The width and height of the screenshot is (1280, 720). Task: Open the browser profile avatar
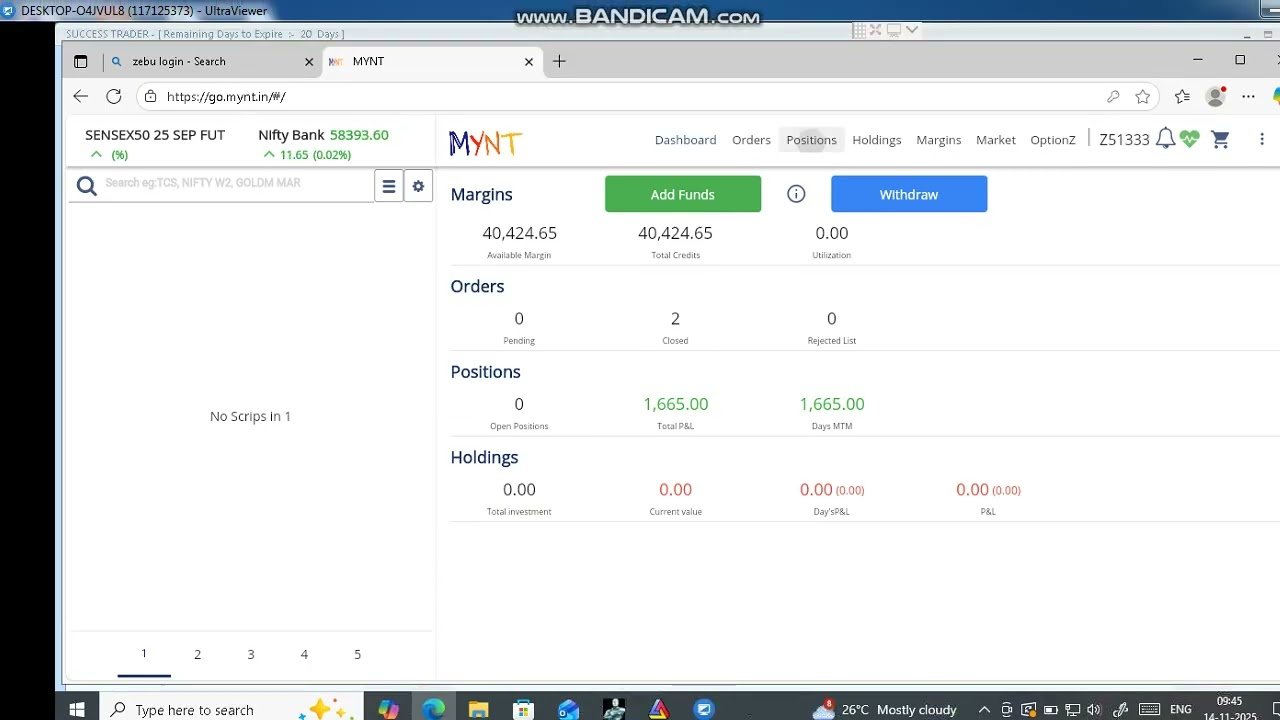pyautogui.click(x=1216, y=97)
